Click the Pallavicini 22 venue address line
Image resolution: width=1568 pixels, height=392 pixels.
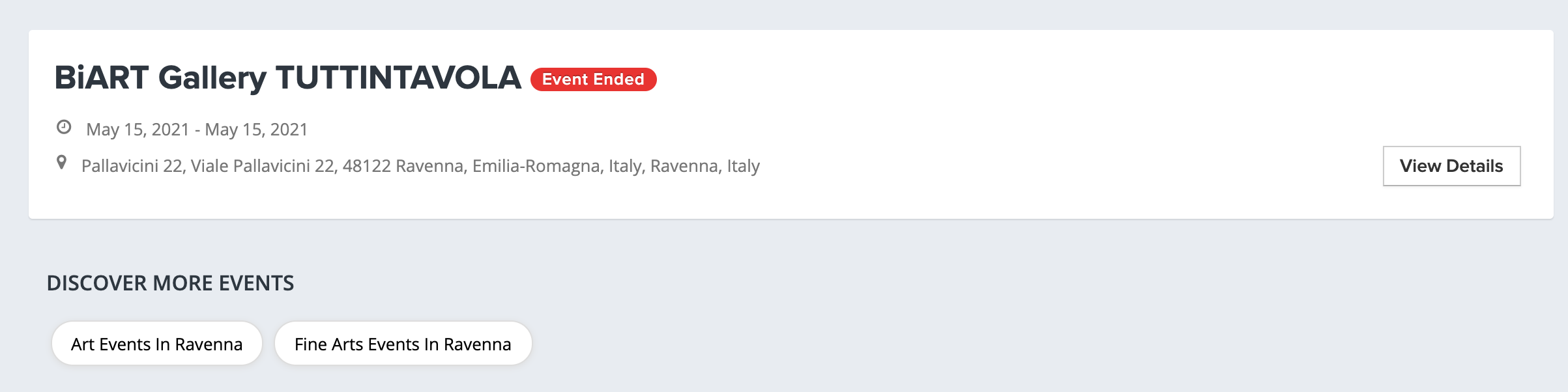click(x=420, y=166)
